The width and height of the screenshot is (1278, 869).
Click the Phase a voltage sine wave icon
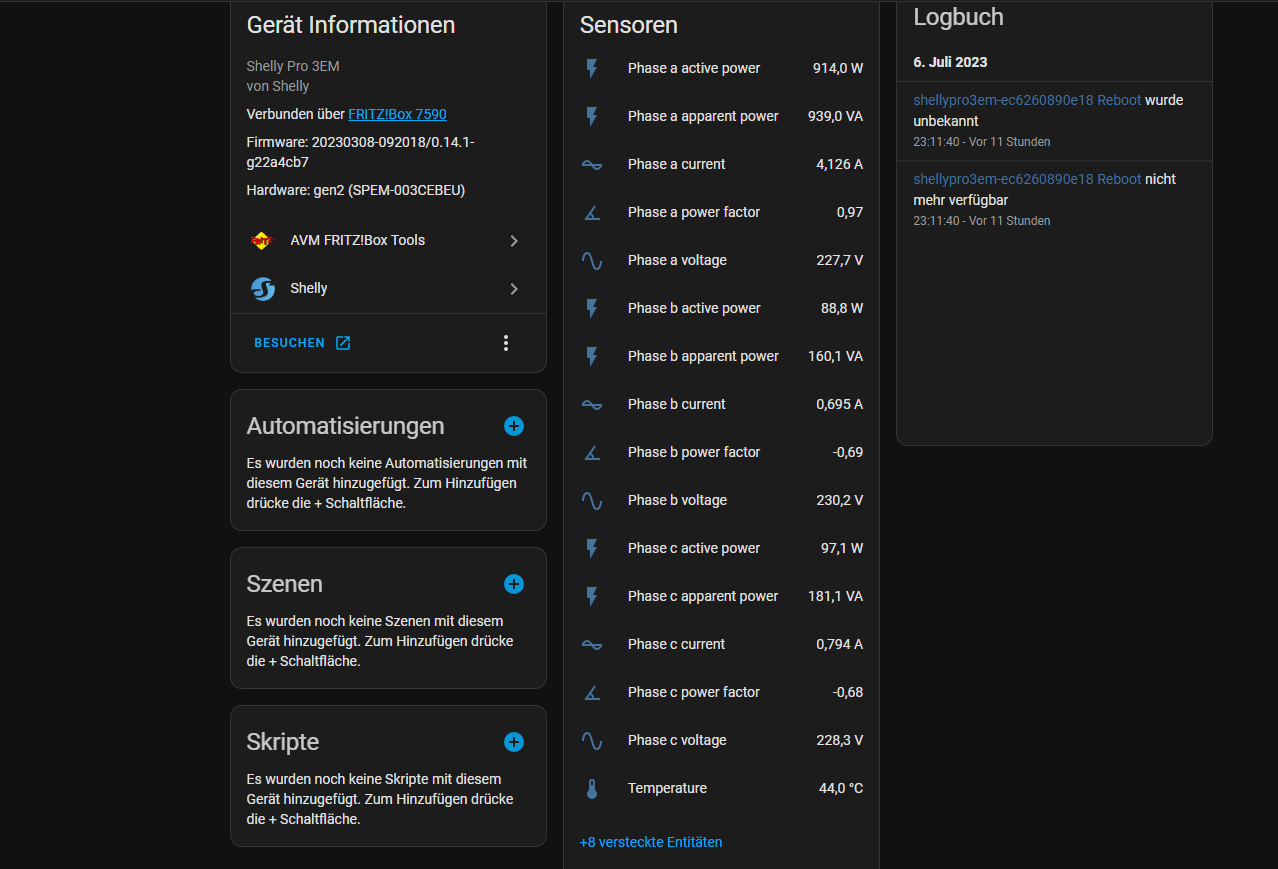(592, 260)
